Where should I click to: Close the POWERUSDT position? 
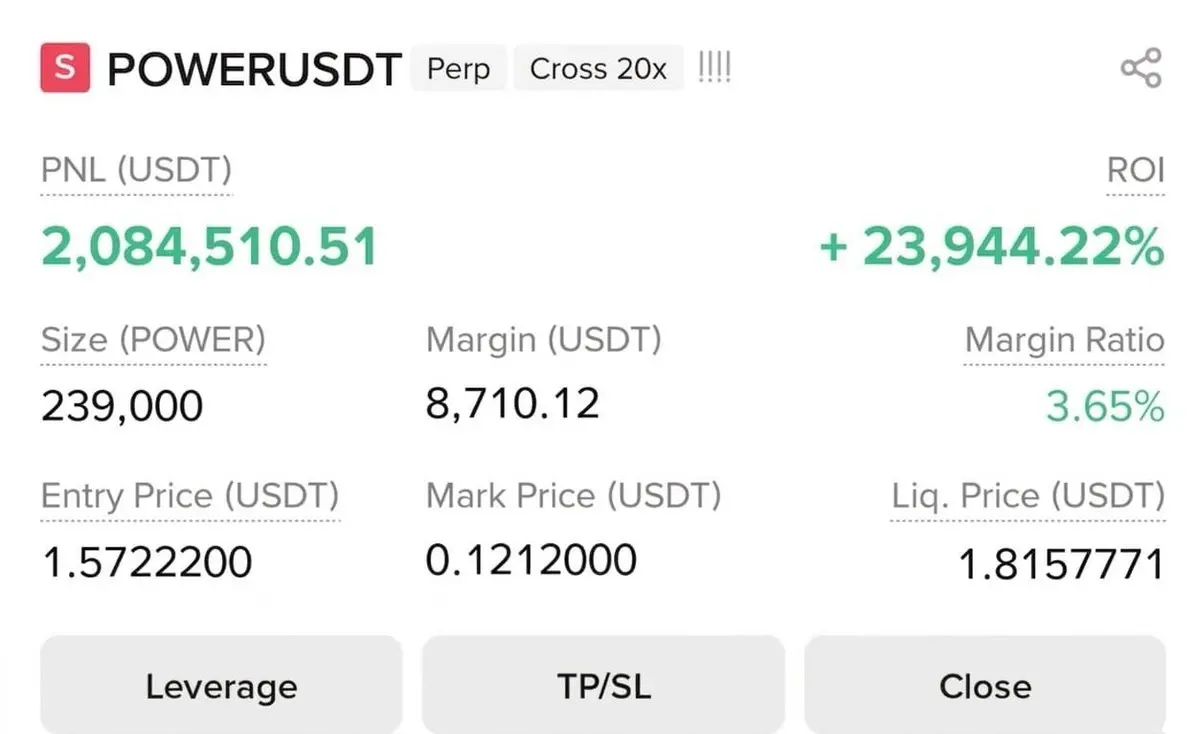[x=985, y=685]
